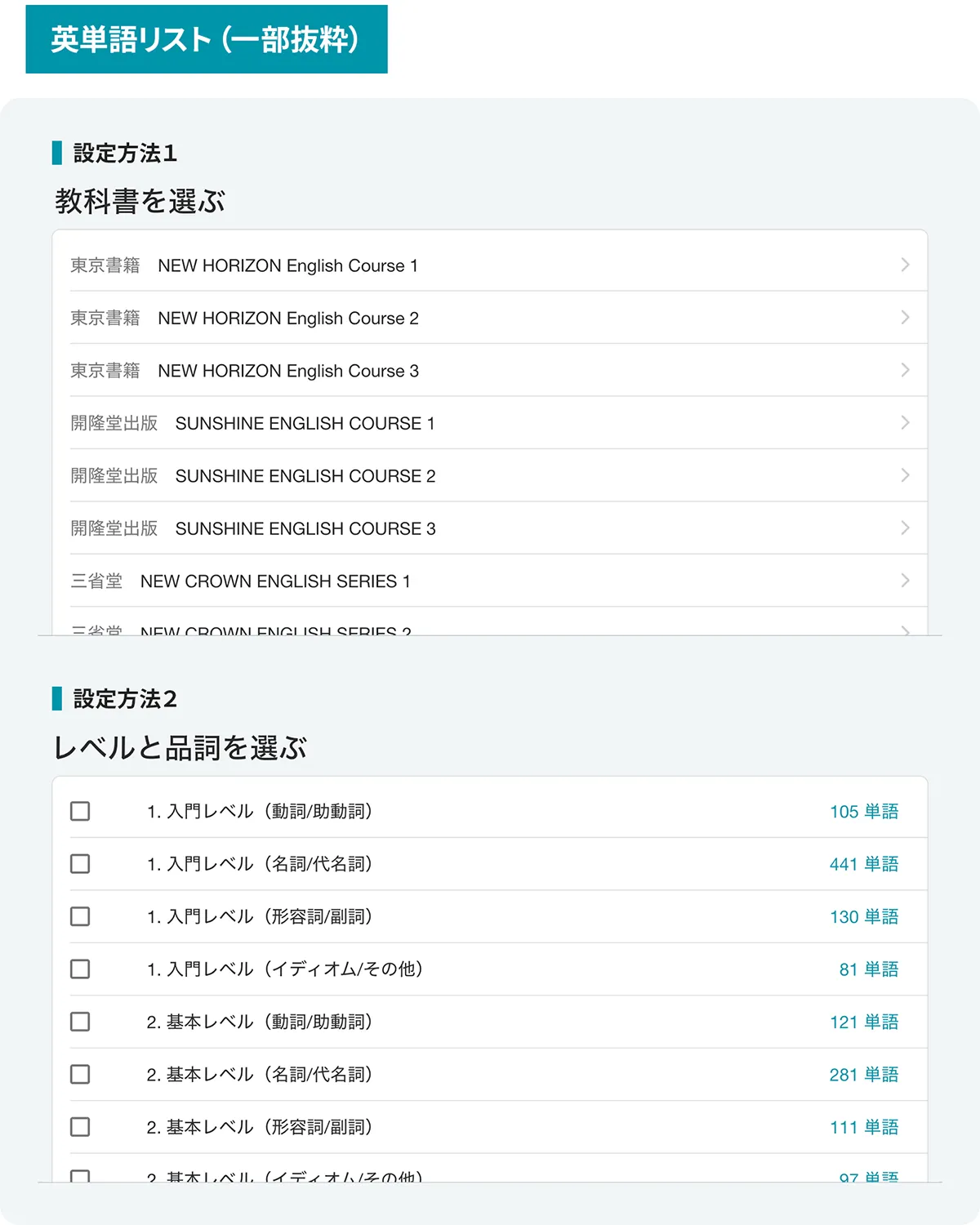The height and width of the screenshot is (1225, 980).
Task: Click label 1. 入門レベル（イディオム/その他）
Action: point(285,969)
